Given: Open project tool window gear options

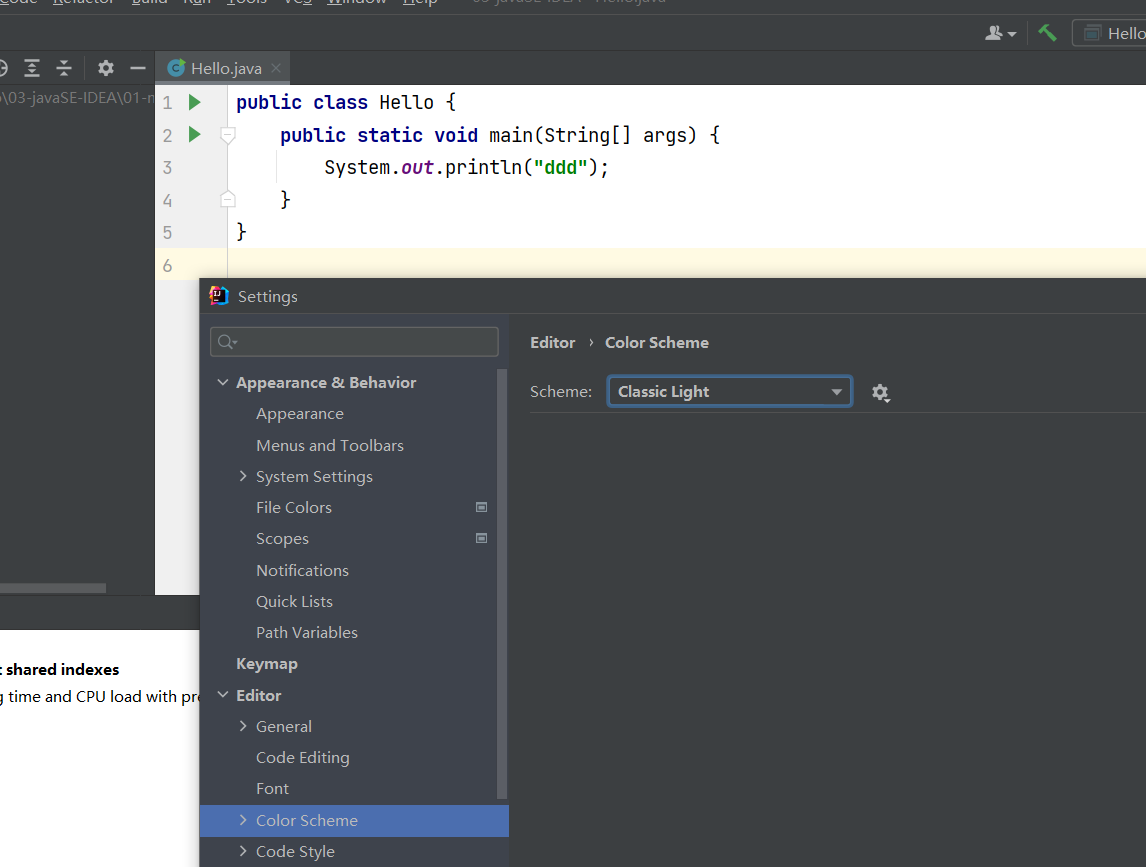Looking at the screenshot, I should click(106, 68).
